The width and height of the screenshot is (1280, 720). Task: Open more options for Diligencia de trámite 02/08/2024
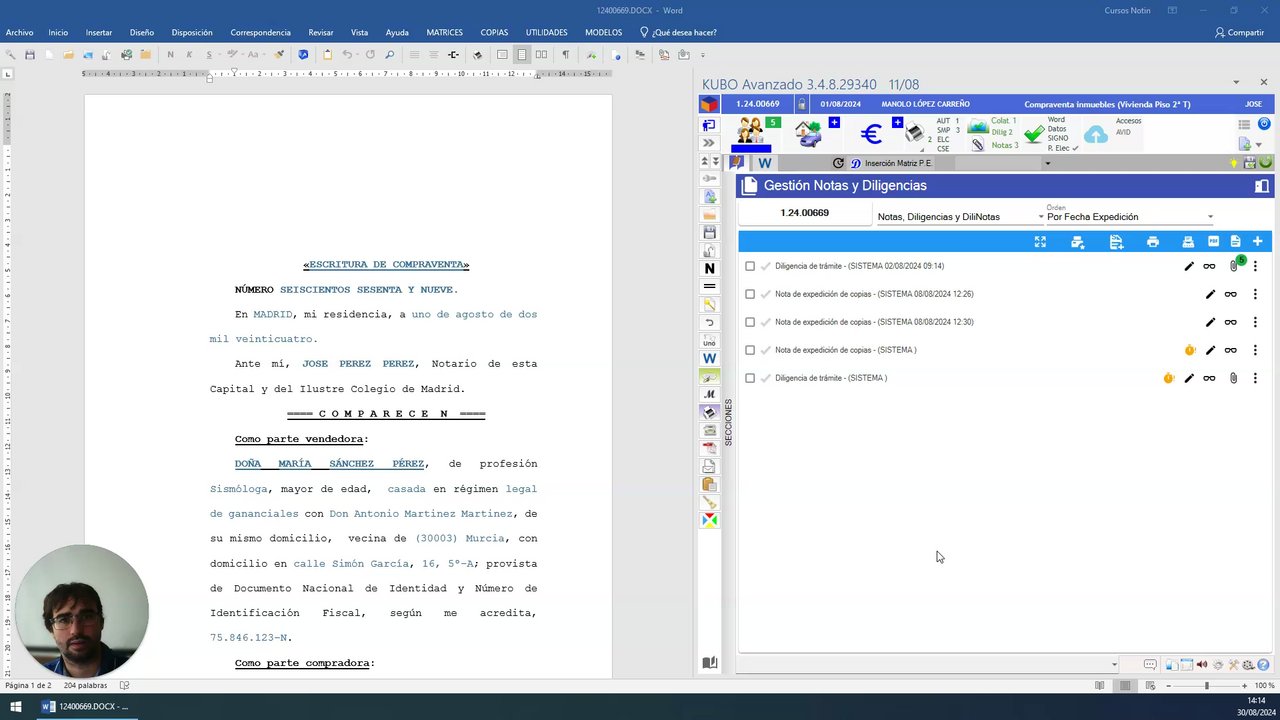pos(1255,266)
